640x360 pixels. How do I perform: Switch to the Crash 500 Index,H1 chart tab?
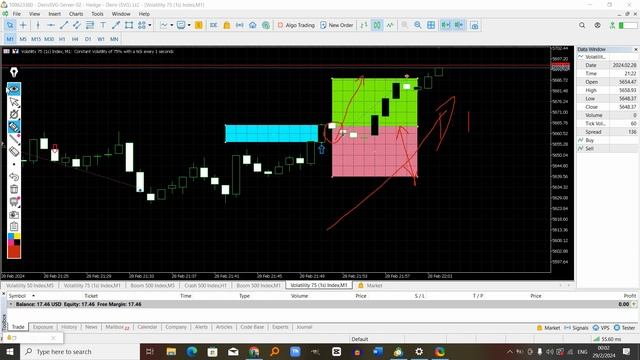click(205, 285)
